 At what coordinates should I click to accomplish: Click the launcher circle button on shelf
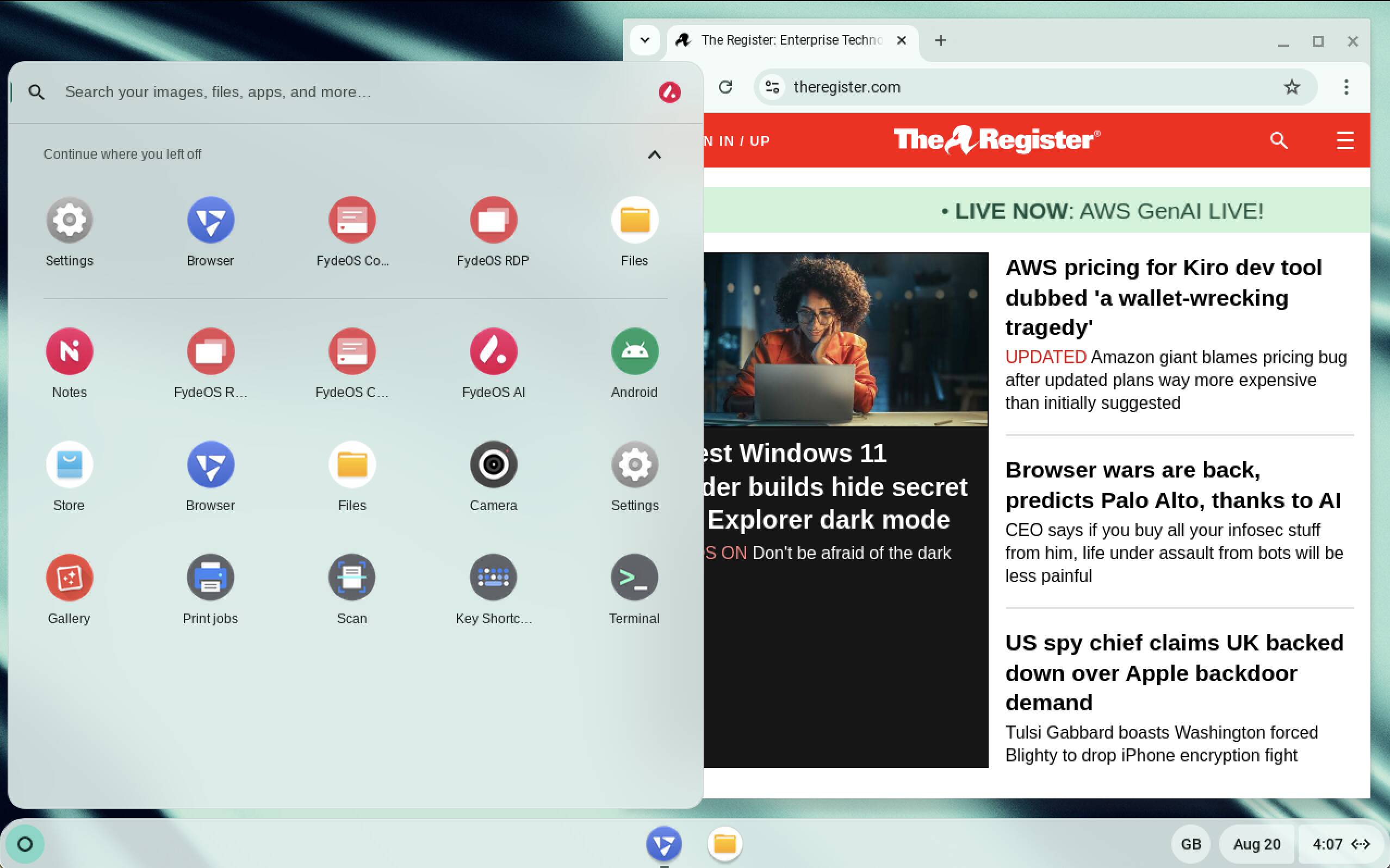(x=24, y=844)
